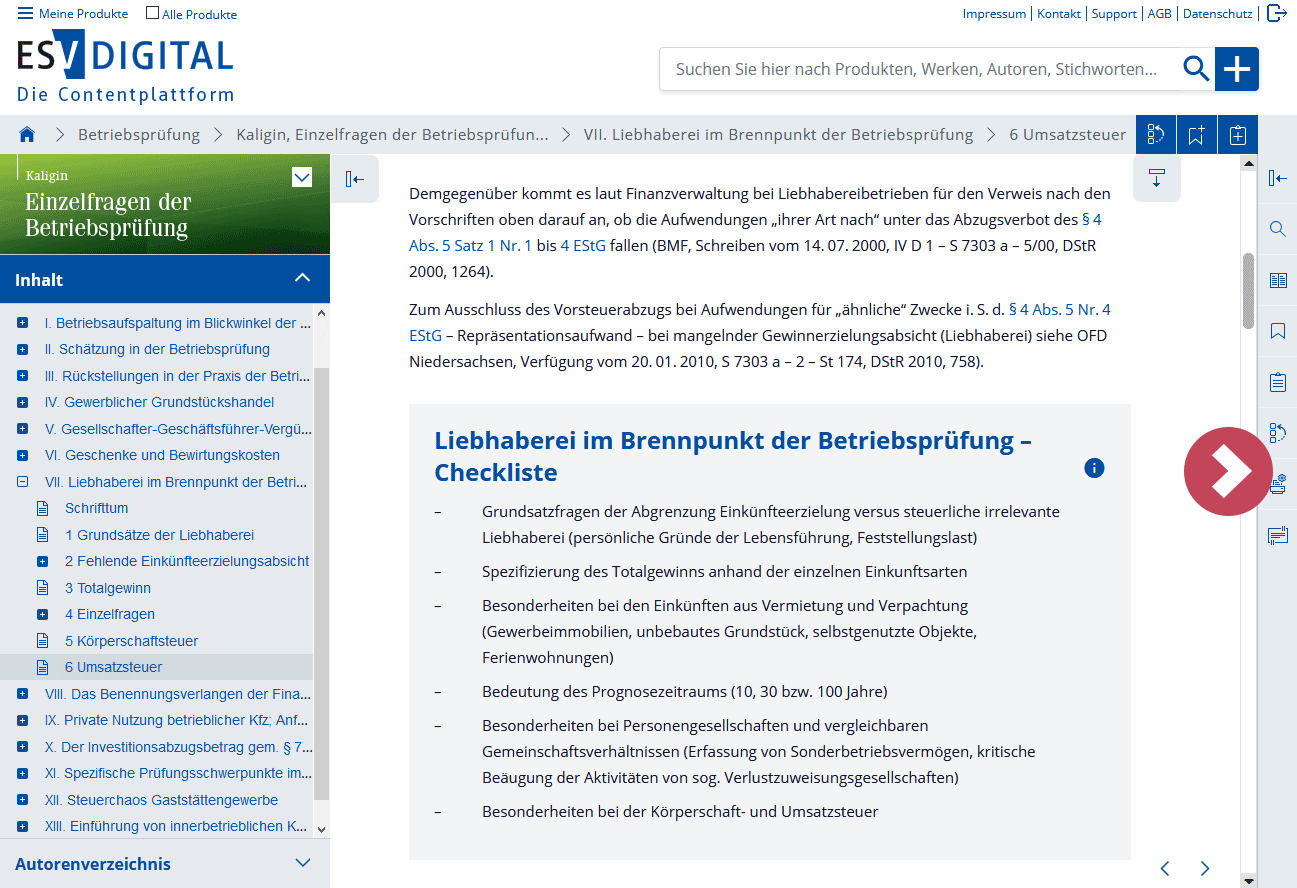This screenshot has width=1297, height=888.
Task: Expand chapter XIII. Einführung von innerbetrieblichen
Action: [22, 826]
